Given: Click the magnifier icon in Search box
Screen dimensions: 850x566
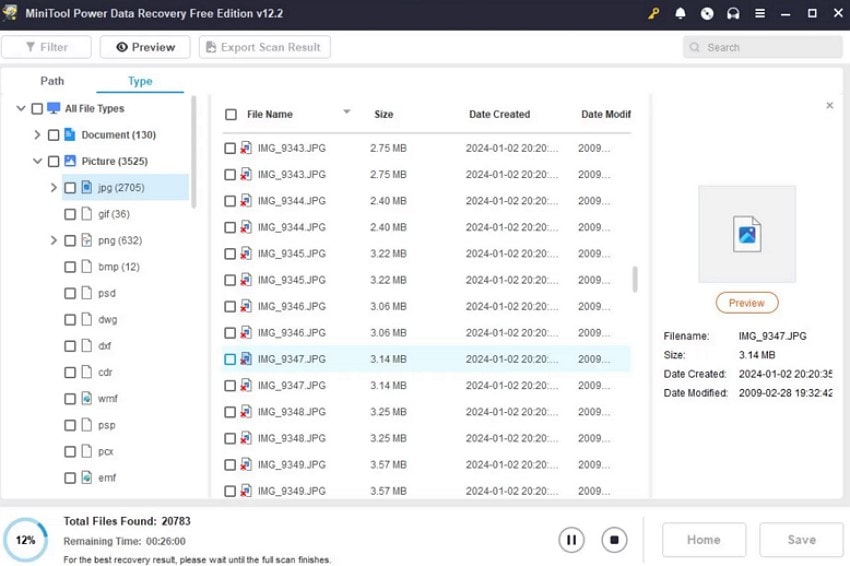Looking at the screenshot, I should [x=694, y=48].
